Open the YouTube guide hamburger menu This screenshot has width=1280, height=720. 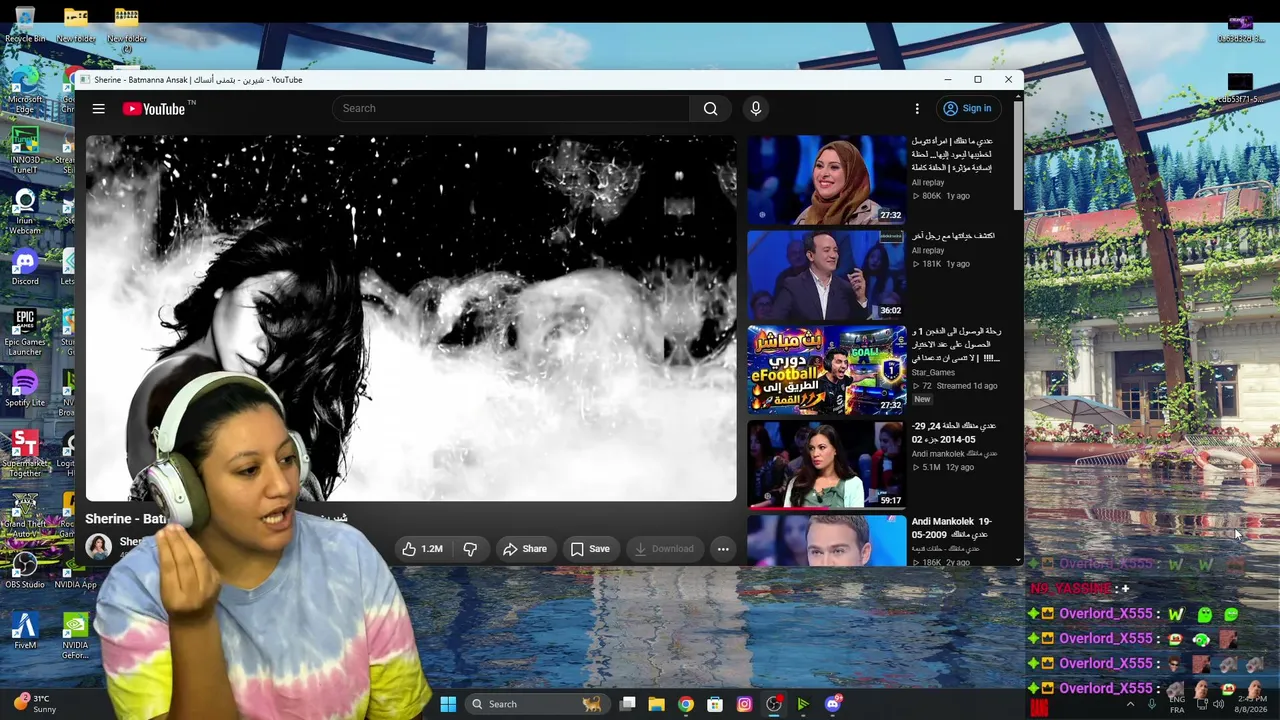click(98, 109)
